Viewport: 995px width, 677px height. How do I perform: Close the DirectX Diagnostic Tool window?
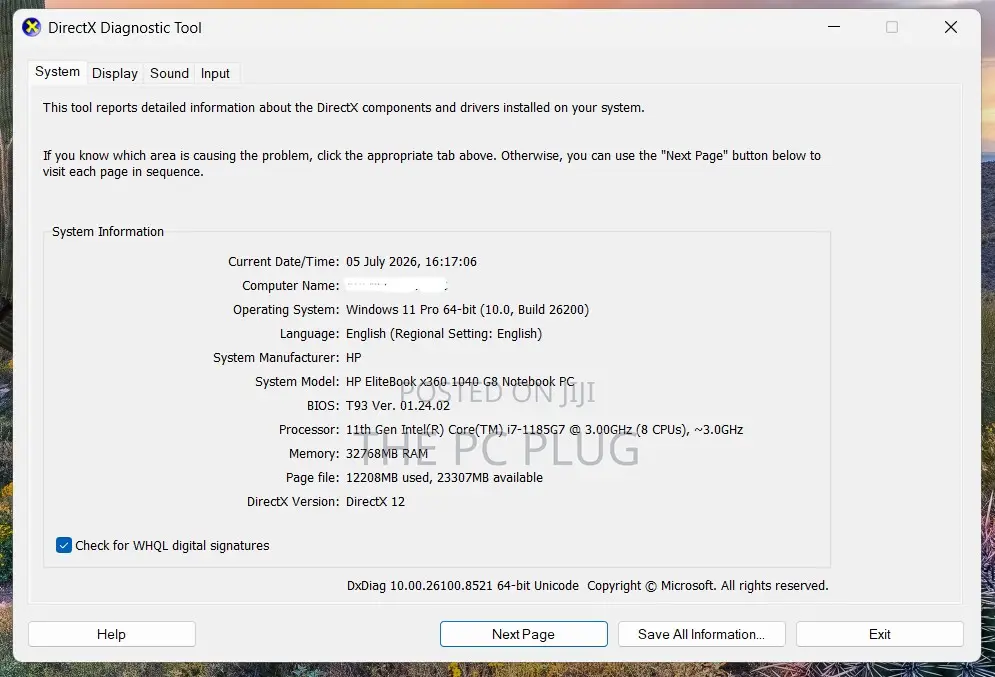tap(951, 27)
